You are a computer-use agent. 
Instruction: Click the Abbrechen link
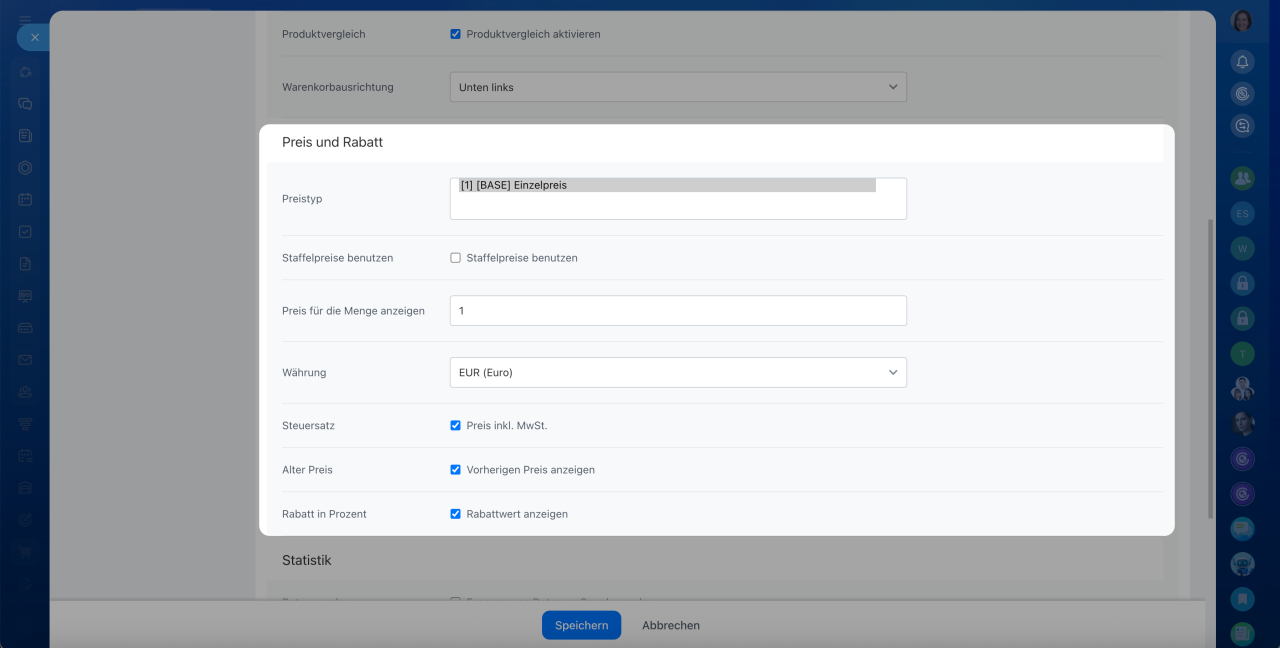(670, 625)
